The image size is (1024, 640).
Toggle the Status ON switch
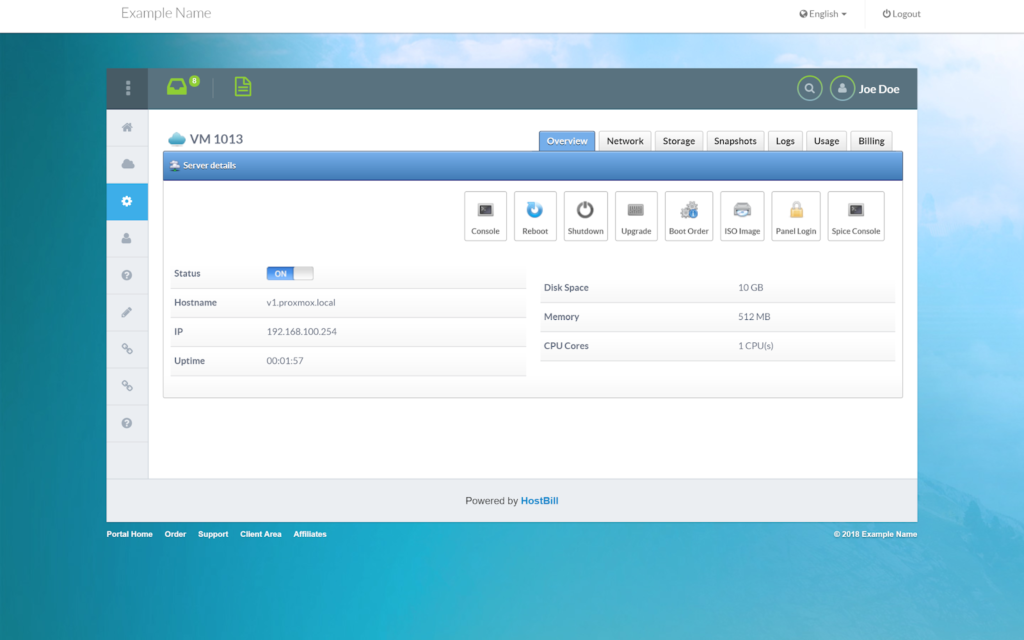290,274
